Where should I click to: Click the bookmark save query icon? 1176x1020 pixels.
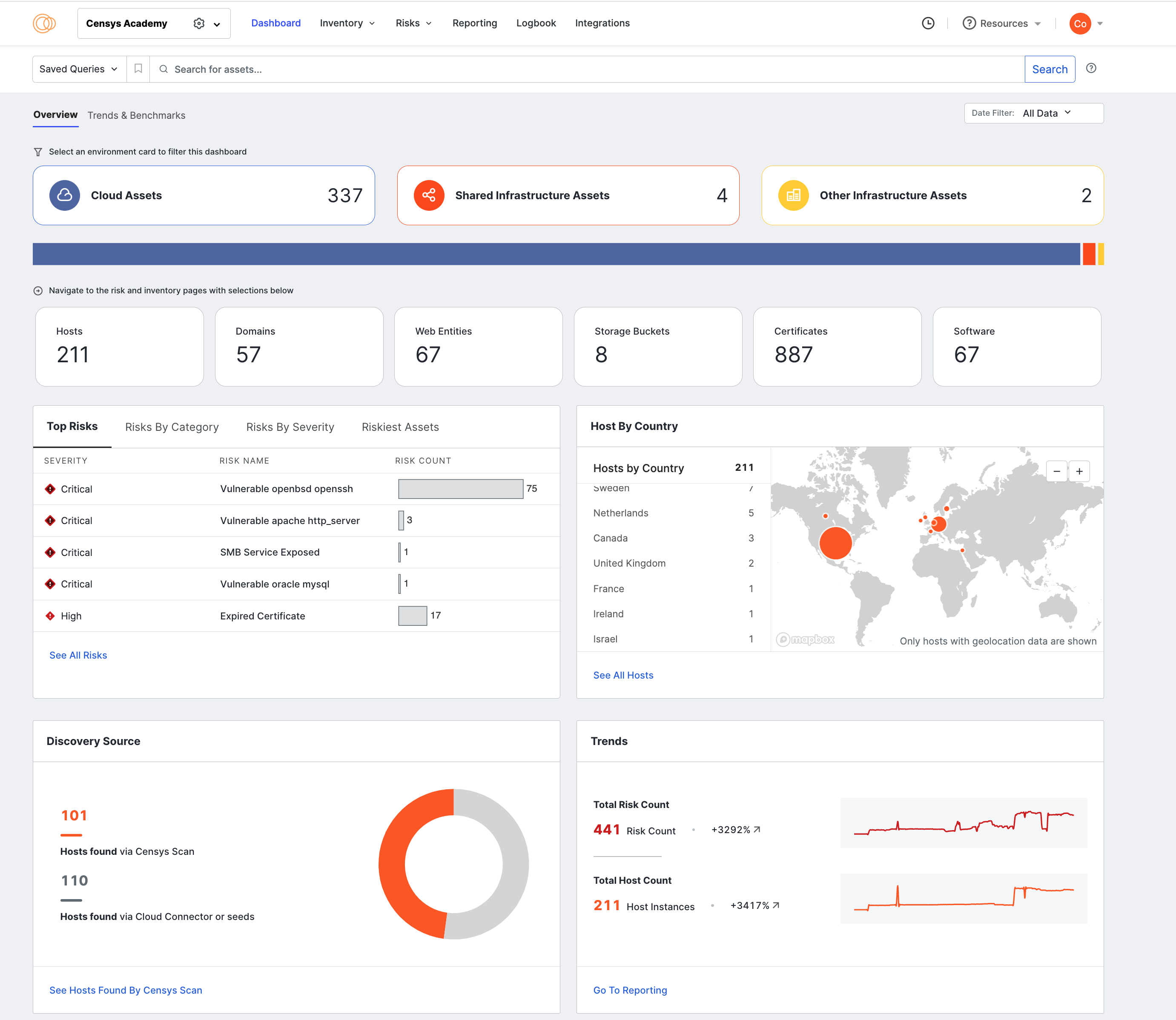click(x=138, y=69)
